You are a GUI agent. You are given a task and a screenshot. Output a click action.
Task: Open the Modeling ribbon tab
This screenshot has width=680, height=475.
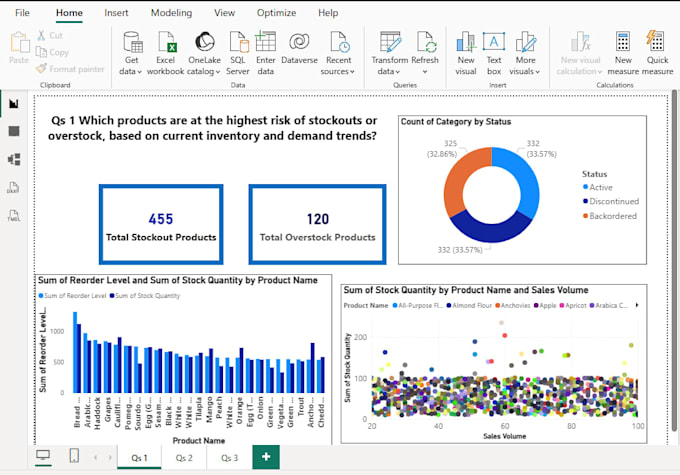(171, 13)
